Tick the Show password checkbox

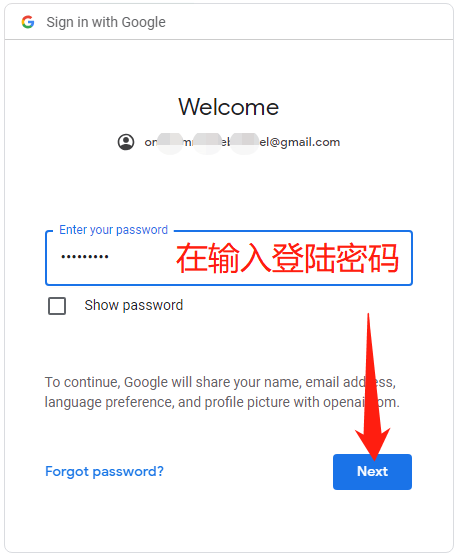click(x=57, y=306)
